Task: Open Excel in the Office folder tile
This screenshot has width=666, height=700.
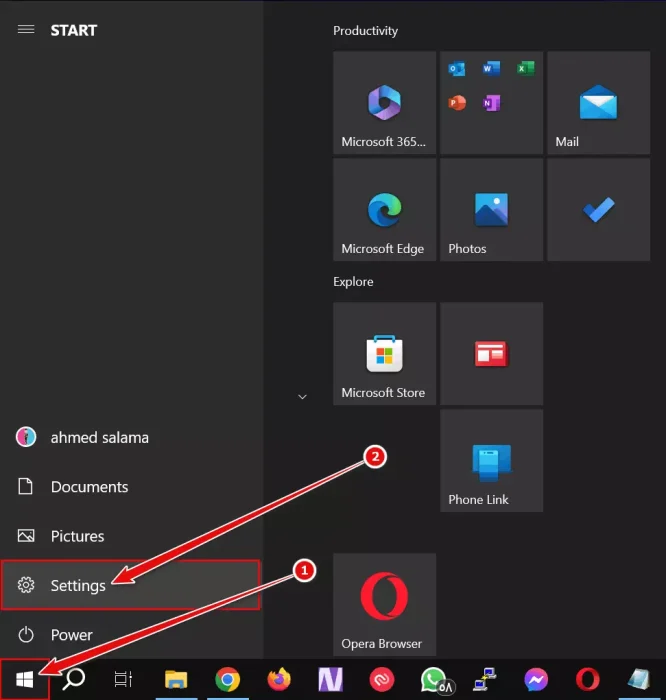Action: [x=525, y=69]
